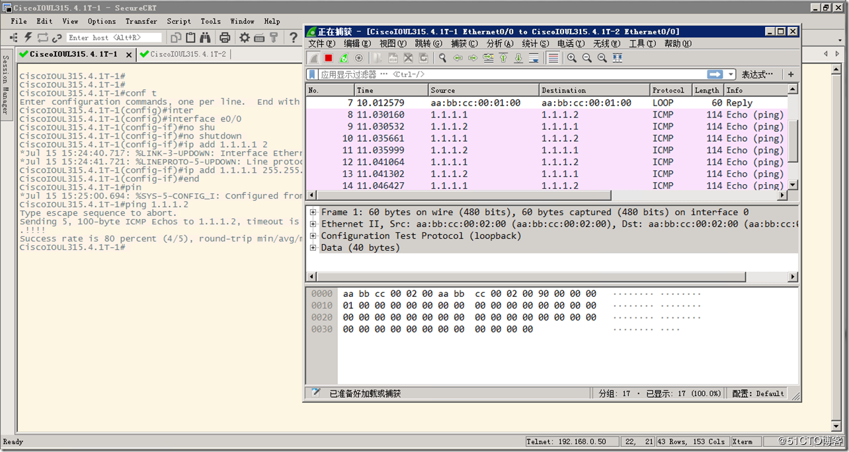Open the 捕获(C) menu in Wireshark
Image resolution: width=849 pixels, height=452 pixels.
click(464, 43)
